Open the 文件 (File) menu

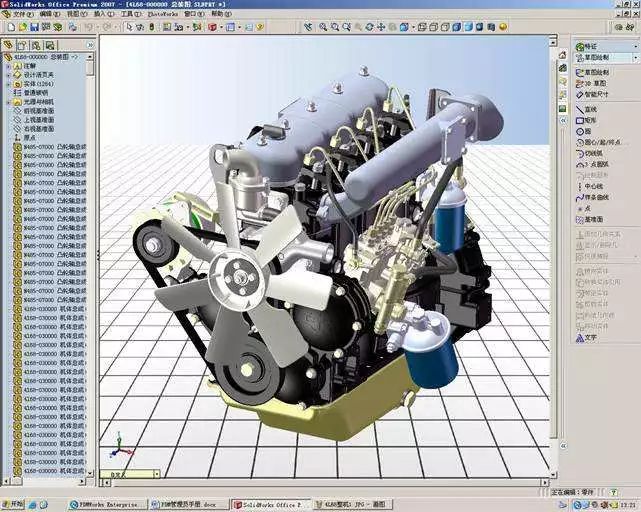(x=23, y=14)
